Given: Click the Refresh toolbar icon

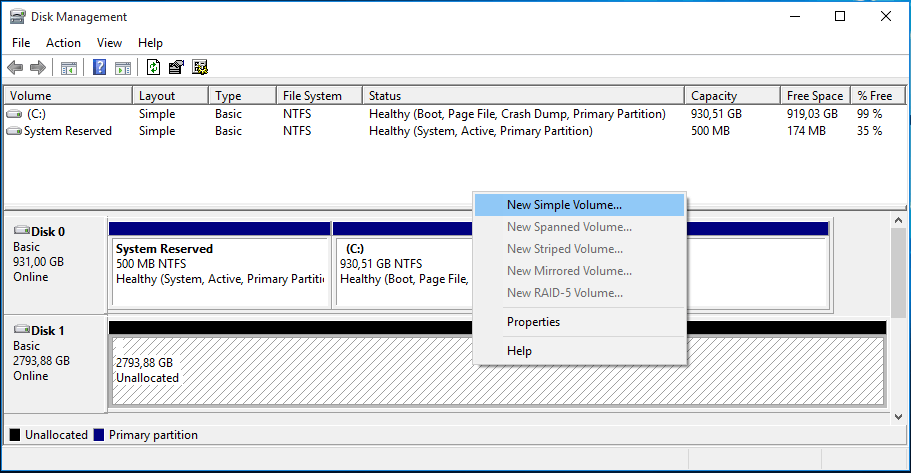Looking at the screenshot, I should pos(153,68).
